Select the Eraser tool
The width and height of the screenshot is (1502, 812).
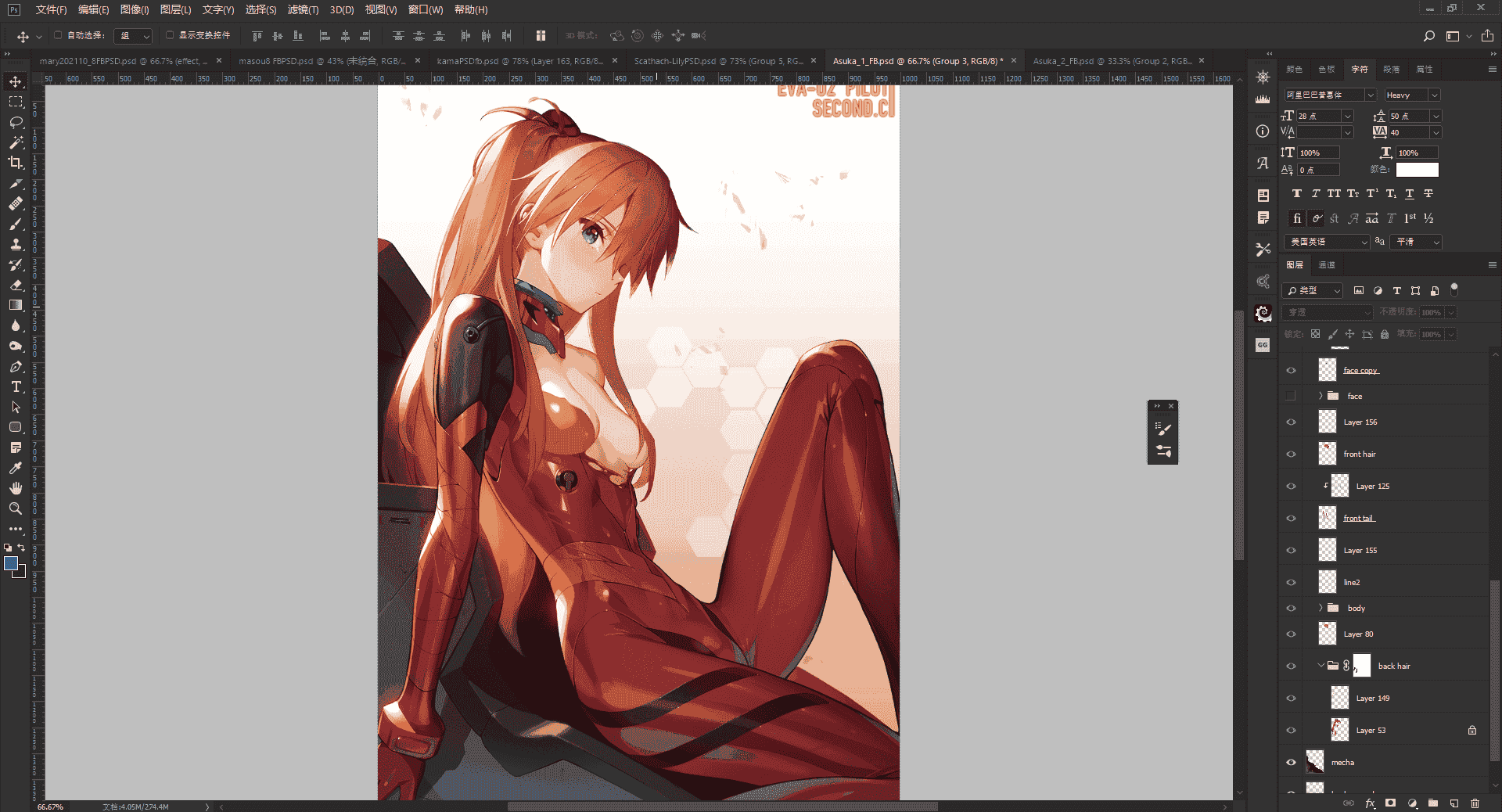coord(16,285)
